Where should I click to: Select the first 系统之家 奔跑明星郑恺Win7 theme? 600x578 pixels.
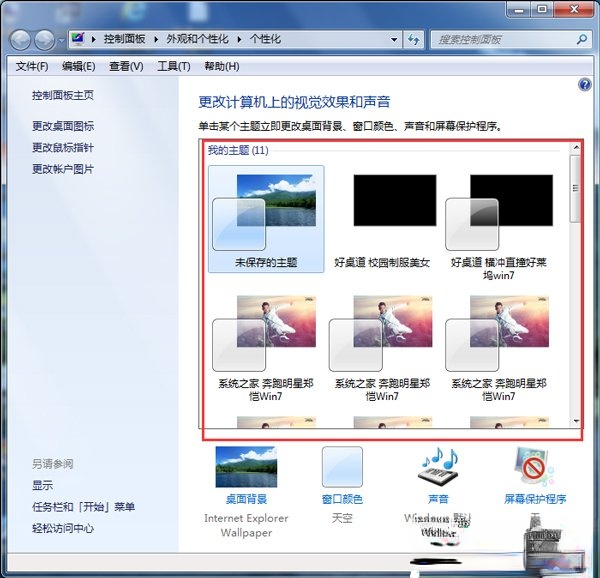click(266, 348)
